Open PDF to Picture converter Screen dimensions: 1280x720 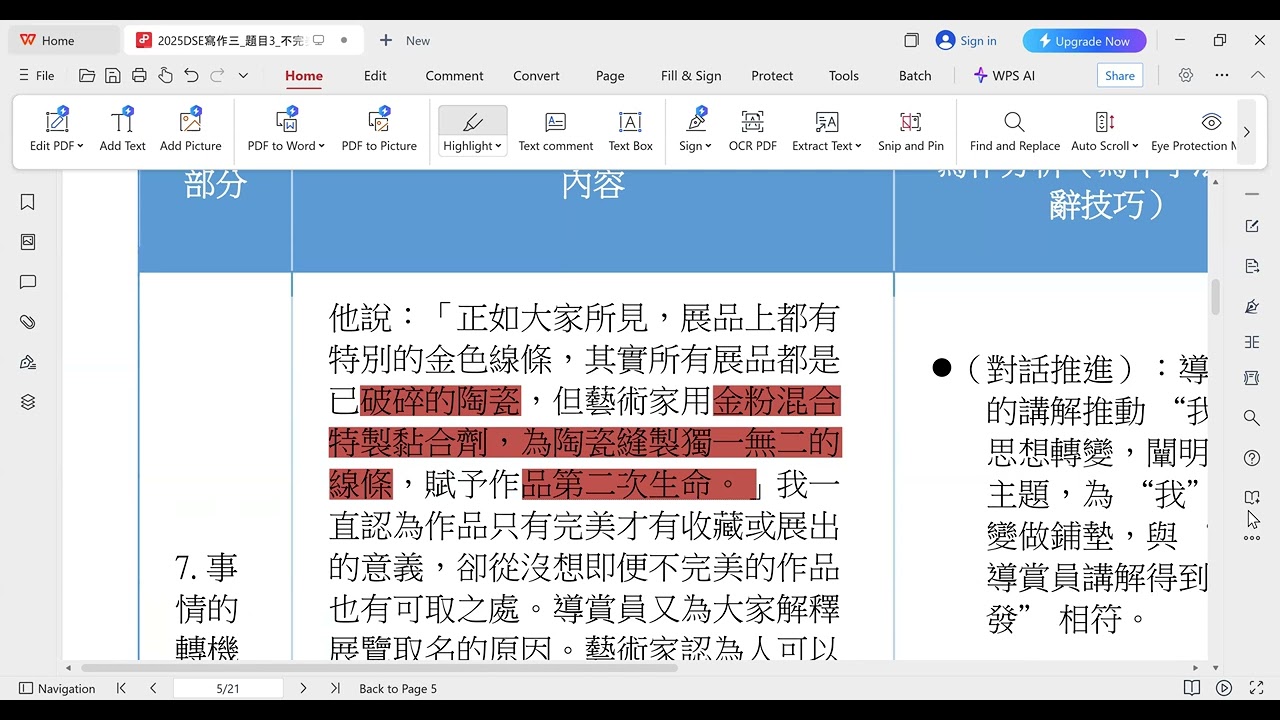tap(379, 131)
